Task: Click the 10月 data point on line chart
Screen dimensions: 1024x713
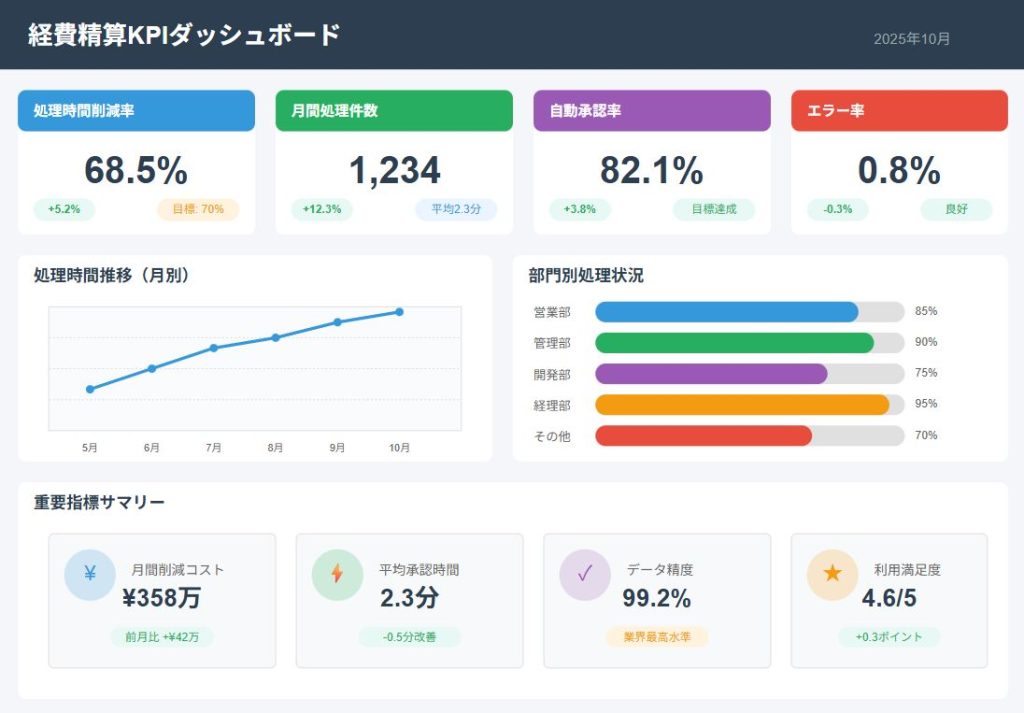Action: point(399,312)
